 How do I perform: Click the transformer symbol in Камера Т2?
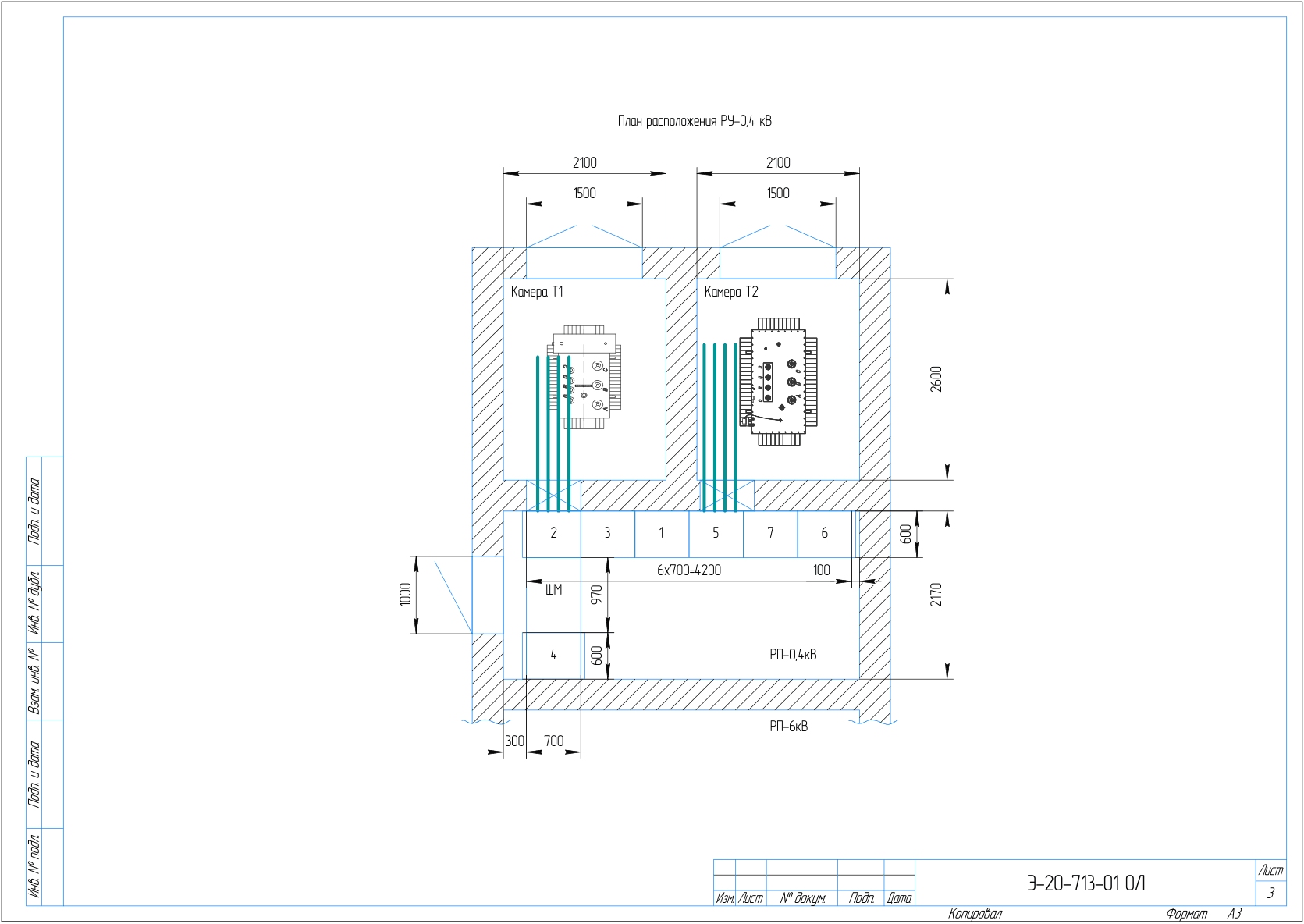[779, 382]
